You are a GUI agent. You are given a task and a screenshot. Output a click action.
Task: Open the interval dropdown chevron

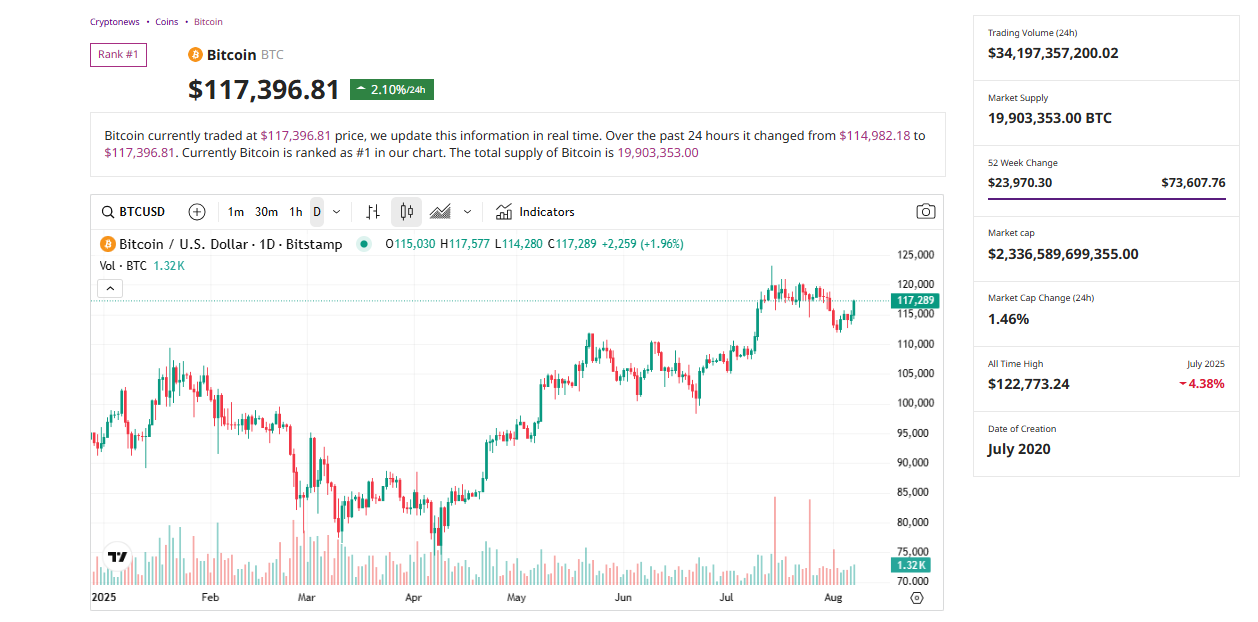point(335,212)
